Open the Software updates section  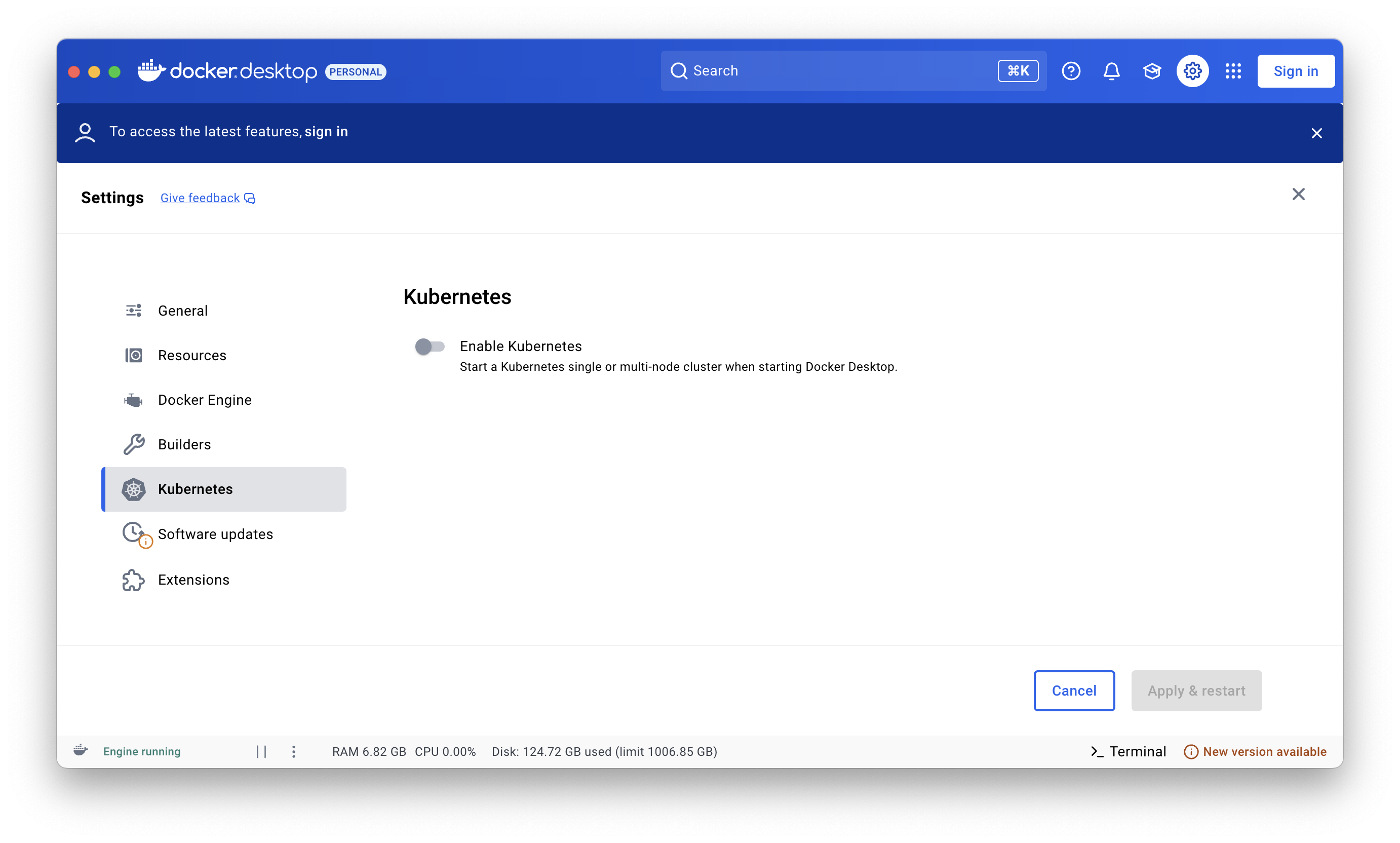215,534
